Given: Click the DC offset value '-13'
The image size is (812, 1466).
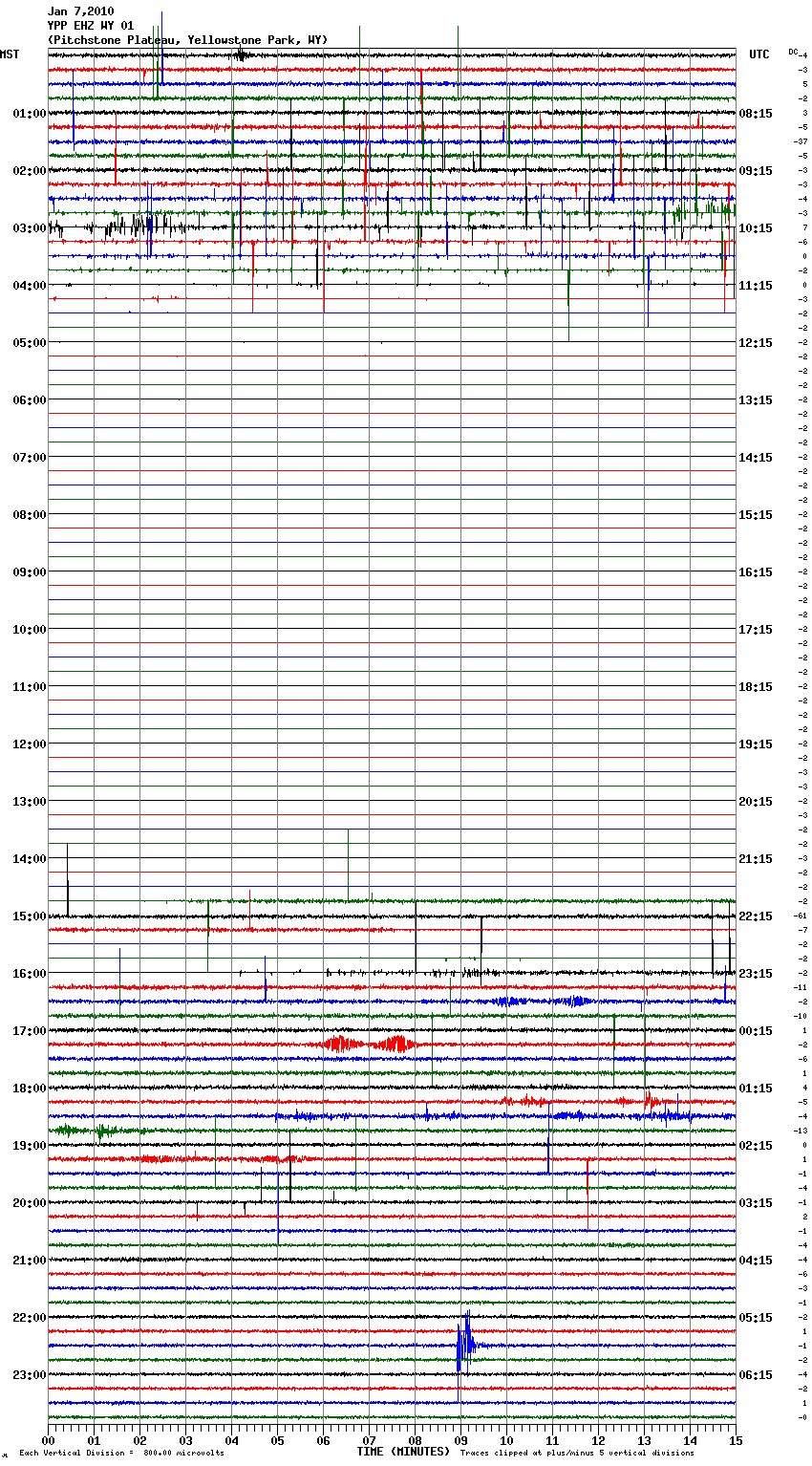Looking at the screenshot, I should tap(801, 1131).
